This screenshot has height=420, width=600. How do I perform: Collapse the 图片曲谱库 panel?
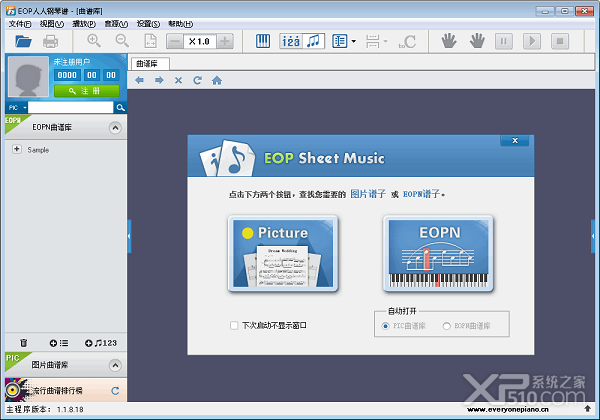coord(115,365)
